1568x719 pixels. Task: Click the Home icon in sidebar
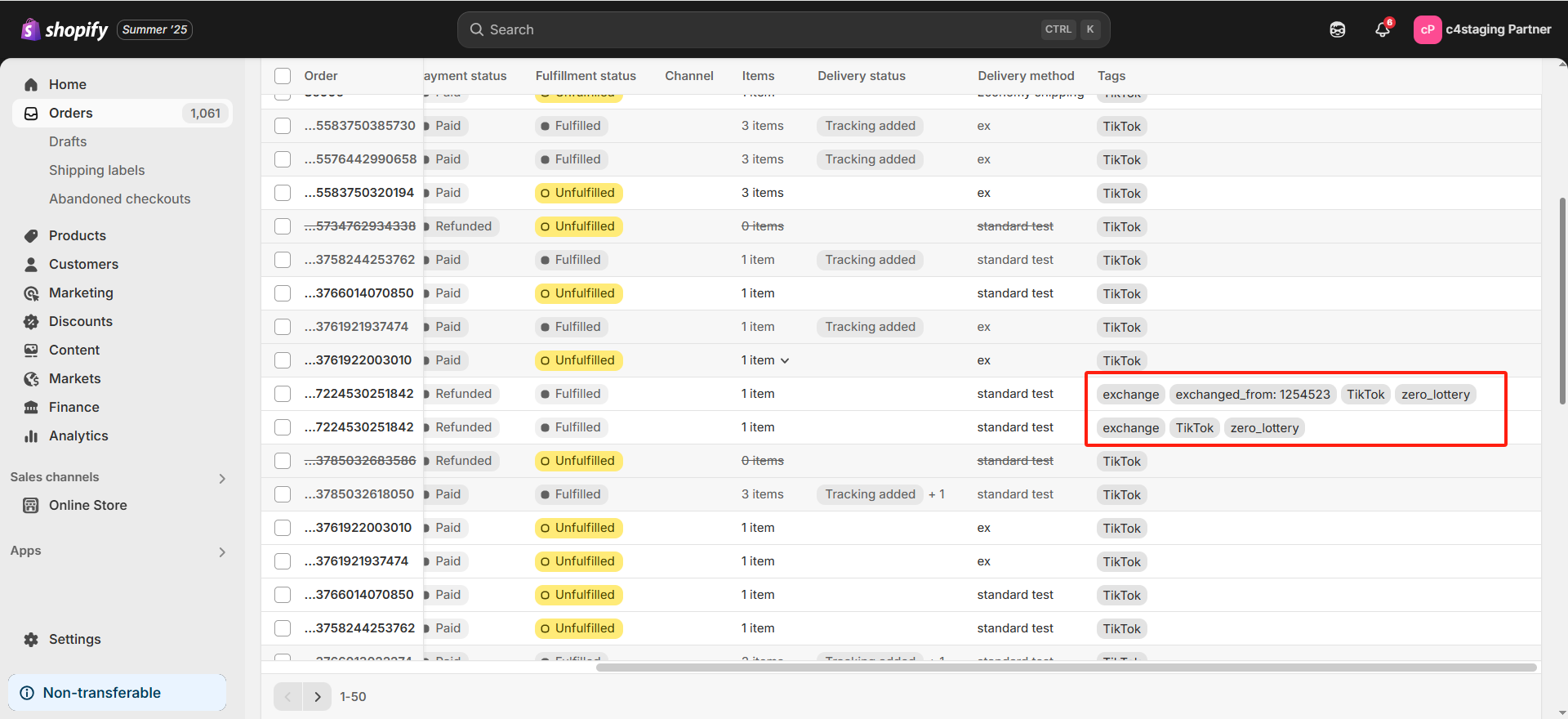click(31, 85)
